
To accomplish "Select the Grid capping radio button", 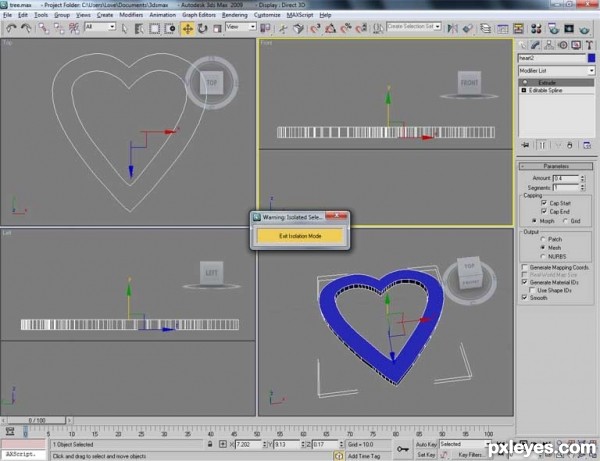I will 565,221.
